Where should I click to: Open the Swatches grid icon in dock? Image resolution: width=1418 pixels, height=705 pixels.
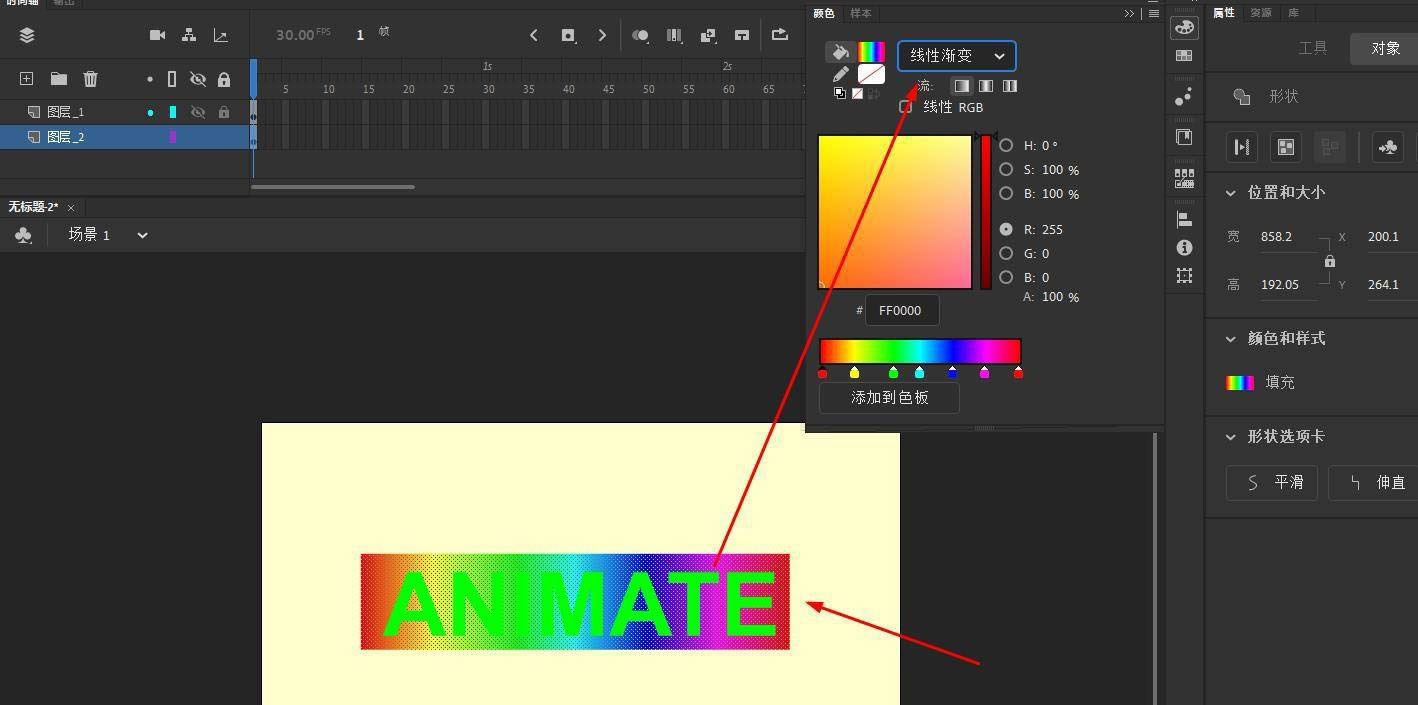click(x=1184, y=56)
